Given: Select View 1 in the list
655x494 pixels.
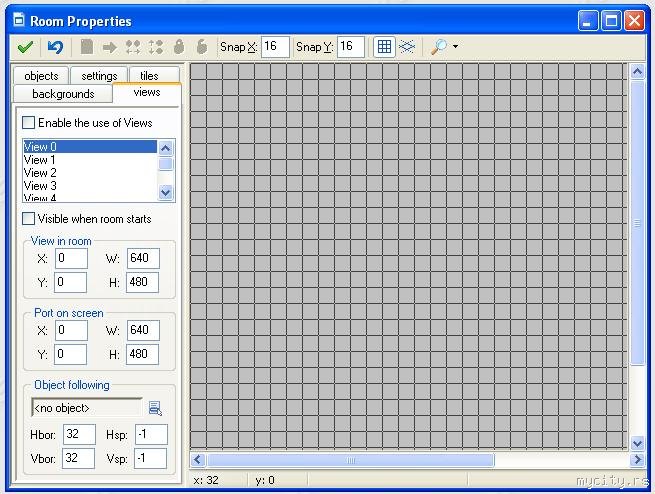Looking at the screenshot, I should [90, 160].
